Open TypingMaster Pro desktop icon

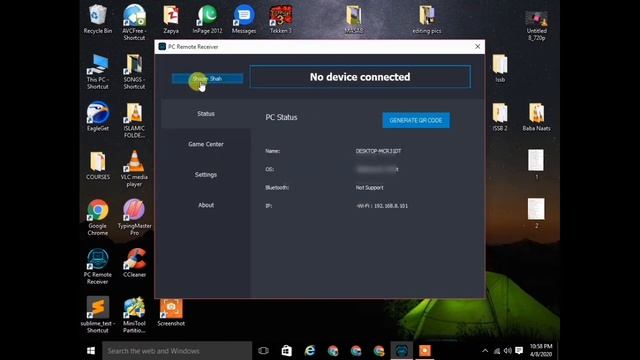(x=134, y=217)
